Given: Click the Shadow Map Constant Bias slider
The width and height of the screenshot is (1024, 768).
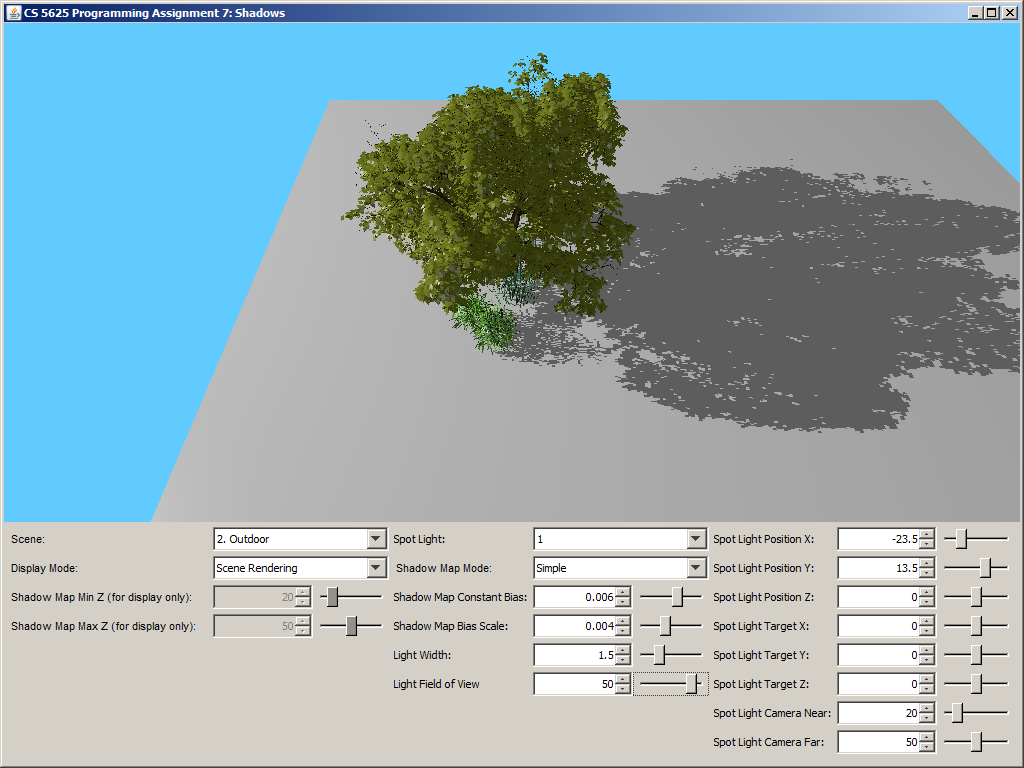Looking at the screenshot, I should click(x=671, y=597).
